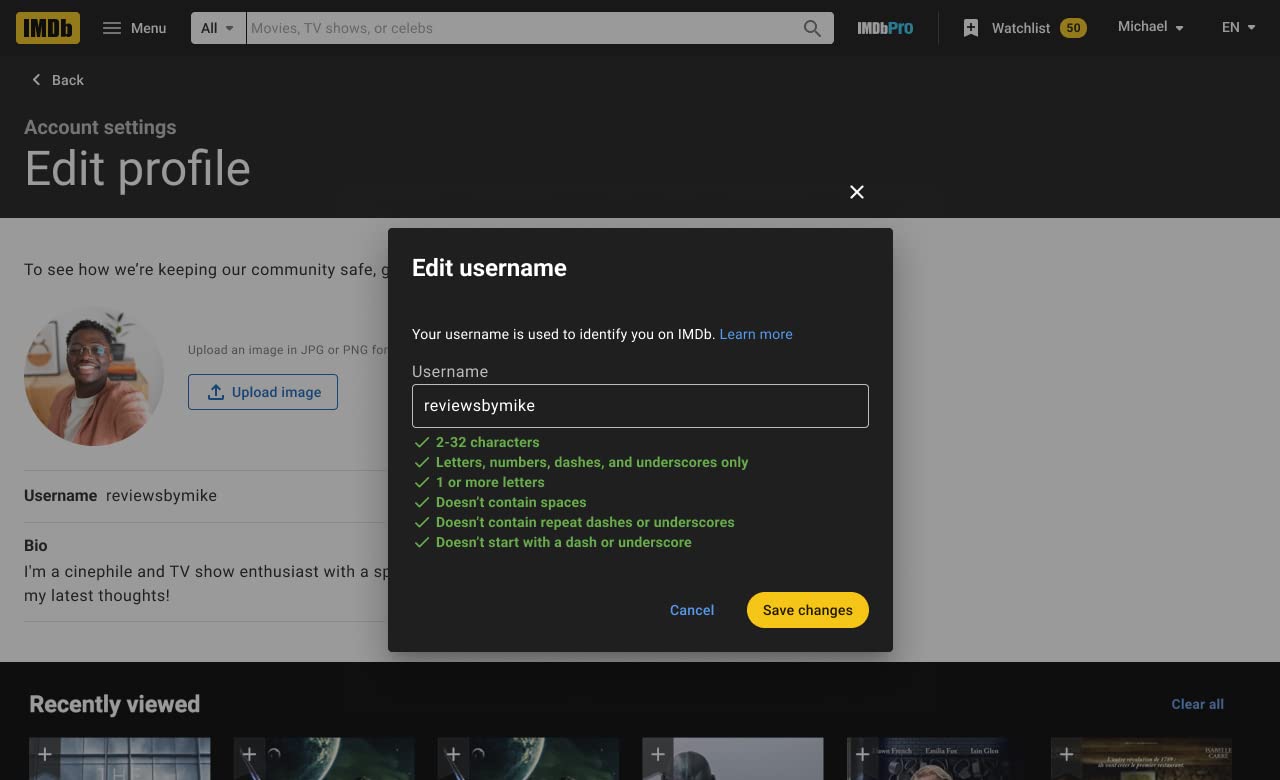Focus the Movies, TV shows search field
This screenshot has height=780, width=1280.
point(520,28)
